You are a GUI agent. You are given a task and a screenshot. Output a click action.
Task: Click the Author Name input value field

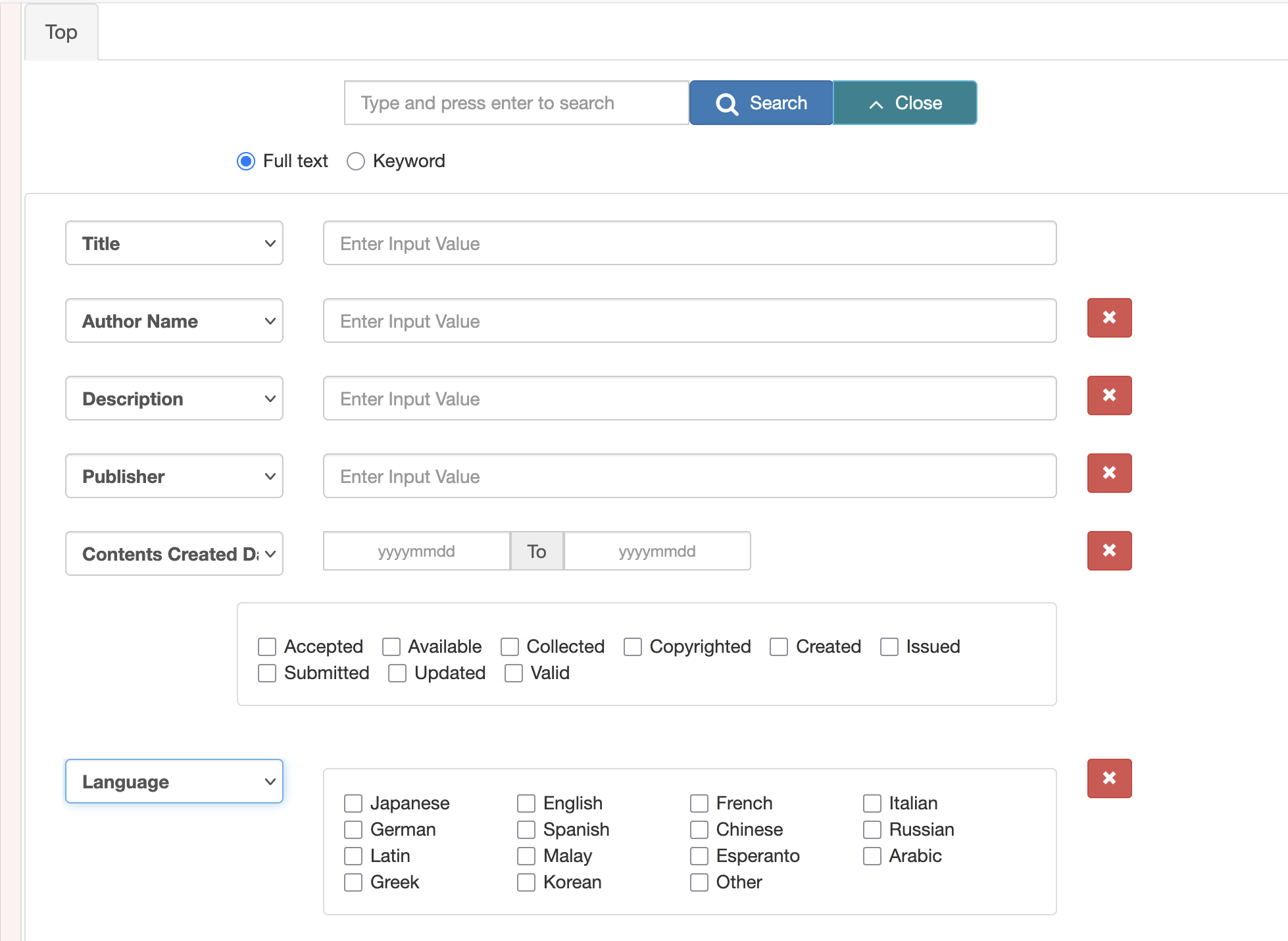point(689,321)
